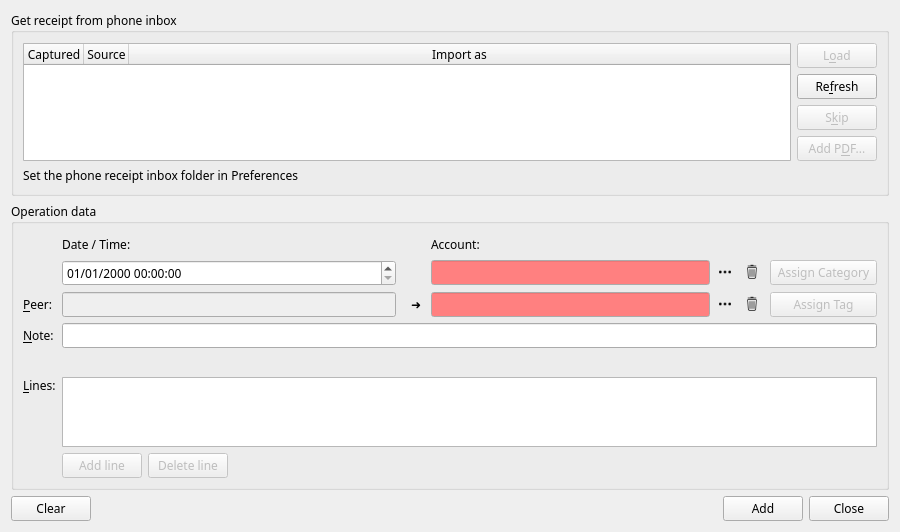900x532 pixels.
Task: Click the Delete line button
Action: [188, 465]
